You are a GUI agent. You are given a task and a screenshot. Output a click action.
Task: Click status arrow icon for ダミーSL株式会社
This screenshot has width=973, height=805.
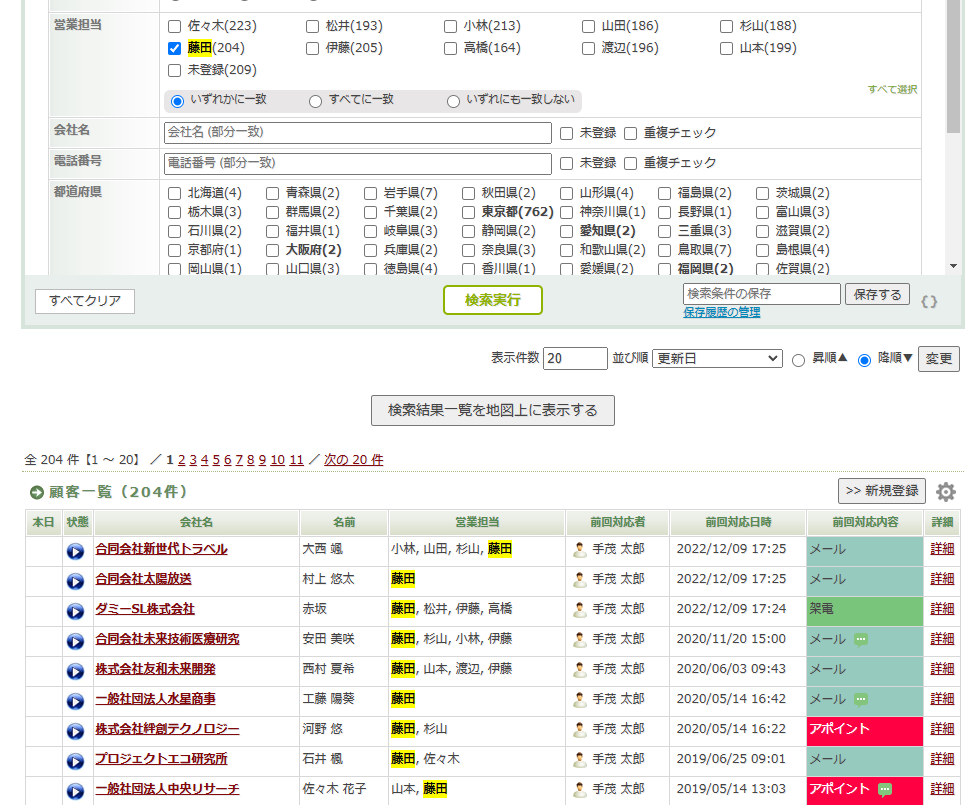[x=76, y=611]
